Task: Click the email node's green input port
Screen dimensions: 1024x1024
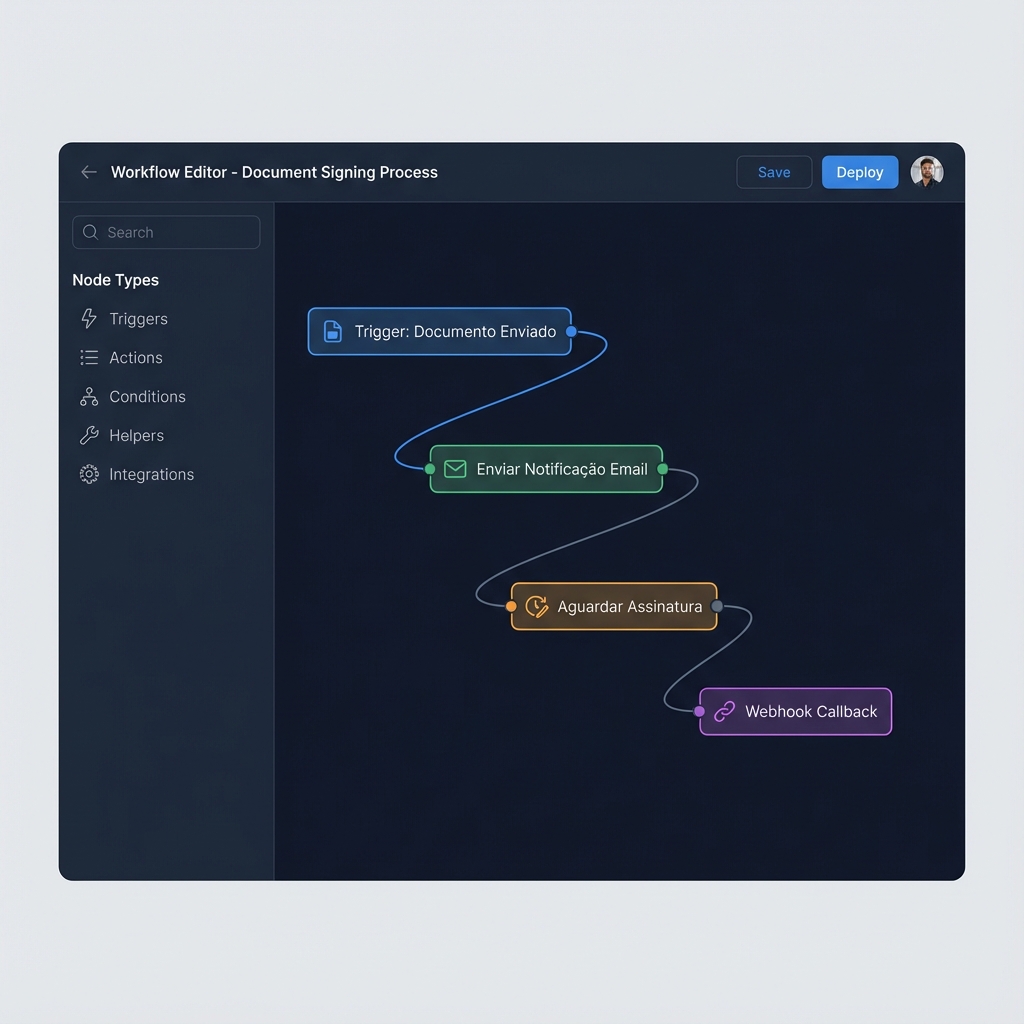Action: [x=430, y=469]
